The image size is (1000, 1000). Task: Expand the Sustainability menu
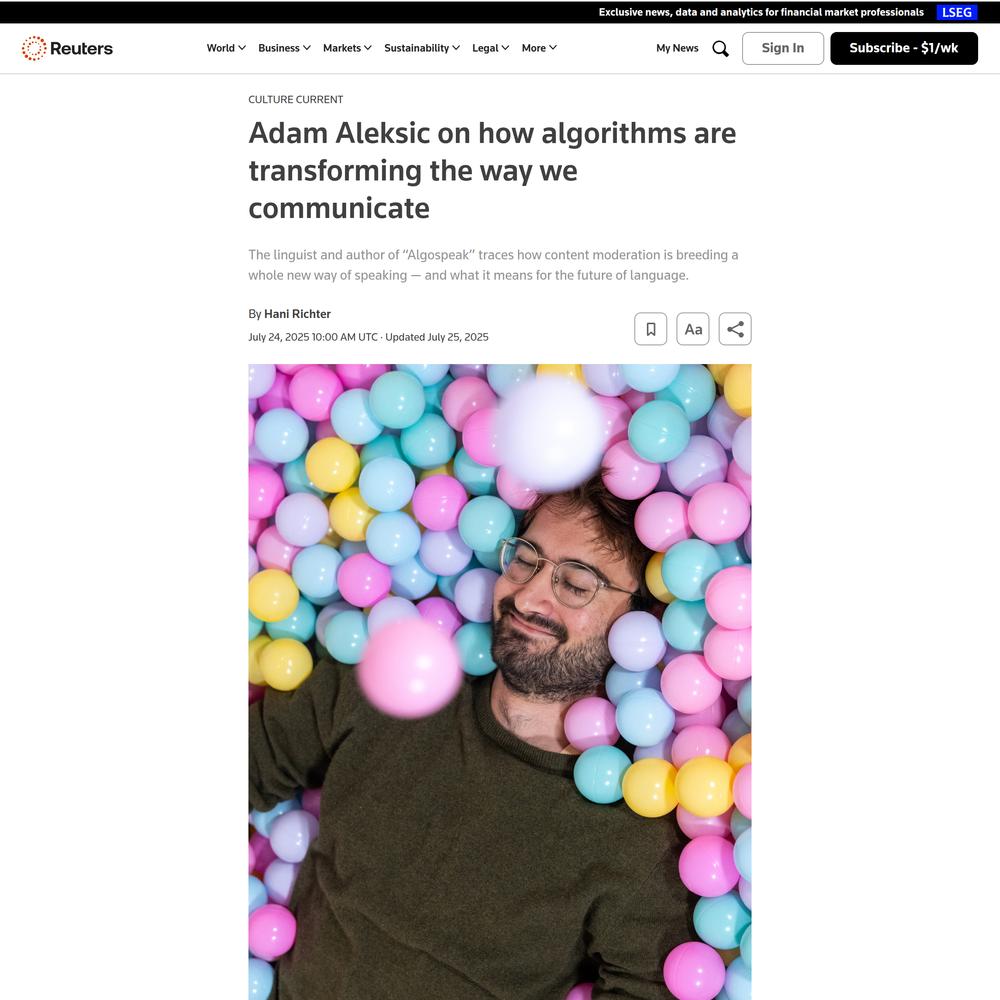pos(422,48)
